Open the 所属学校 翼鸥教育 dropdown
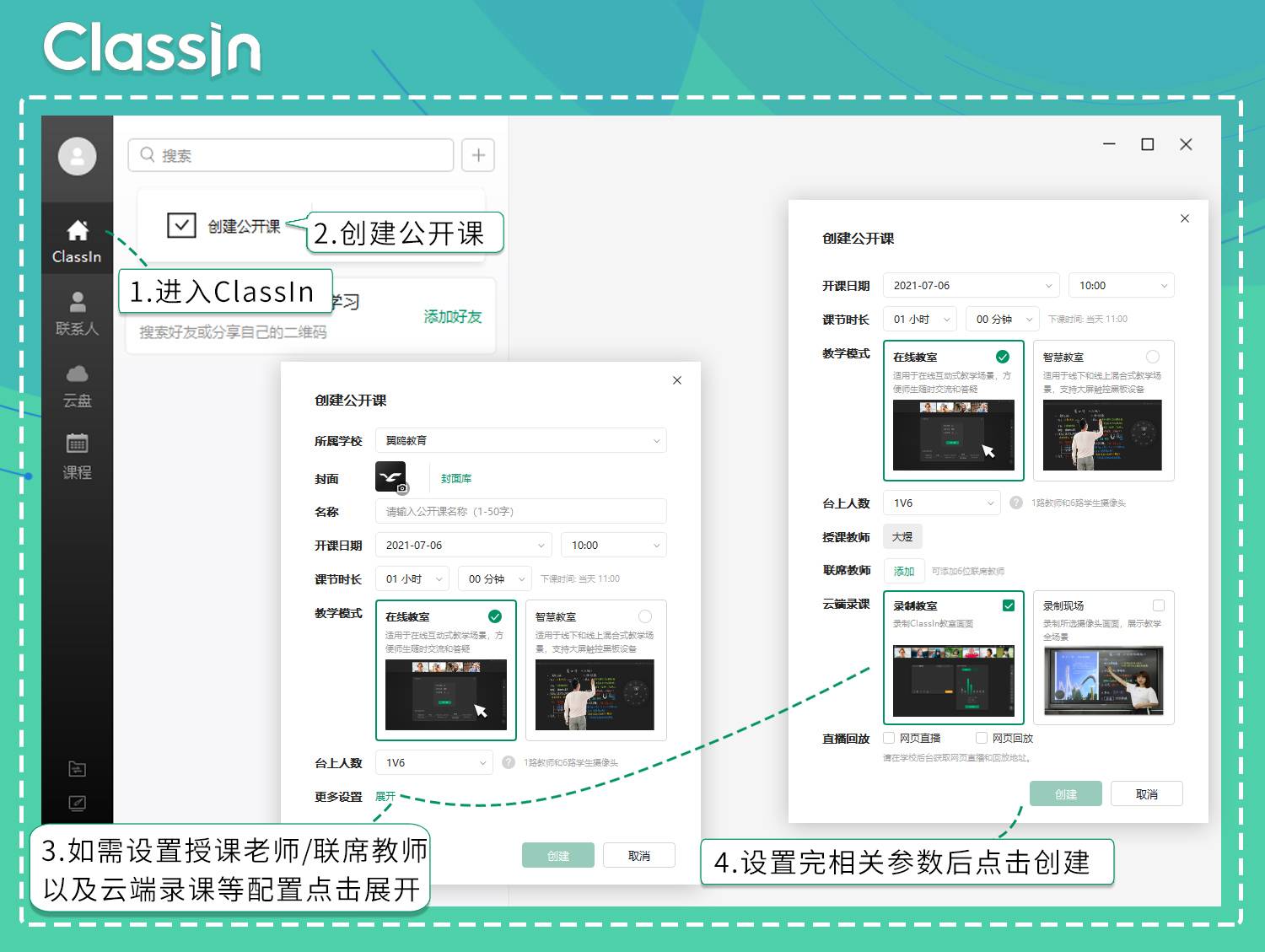This screenshot has height=952, width=1265. [x=521, y=440]
